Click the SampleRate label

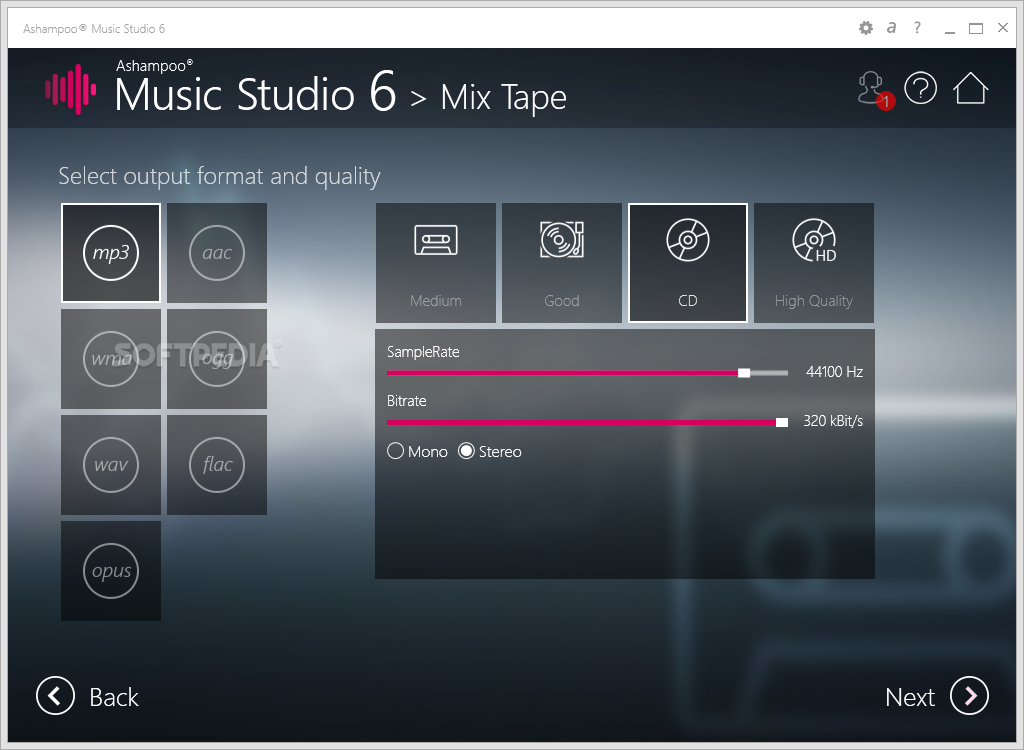point(423,351)
